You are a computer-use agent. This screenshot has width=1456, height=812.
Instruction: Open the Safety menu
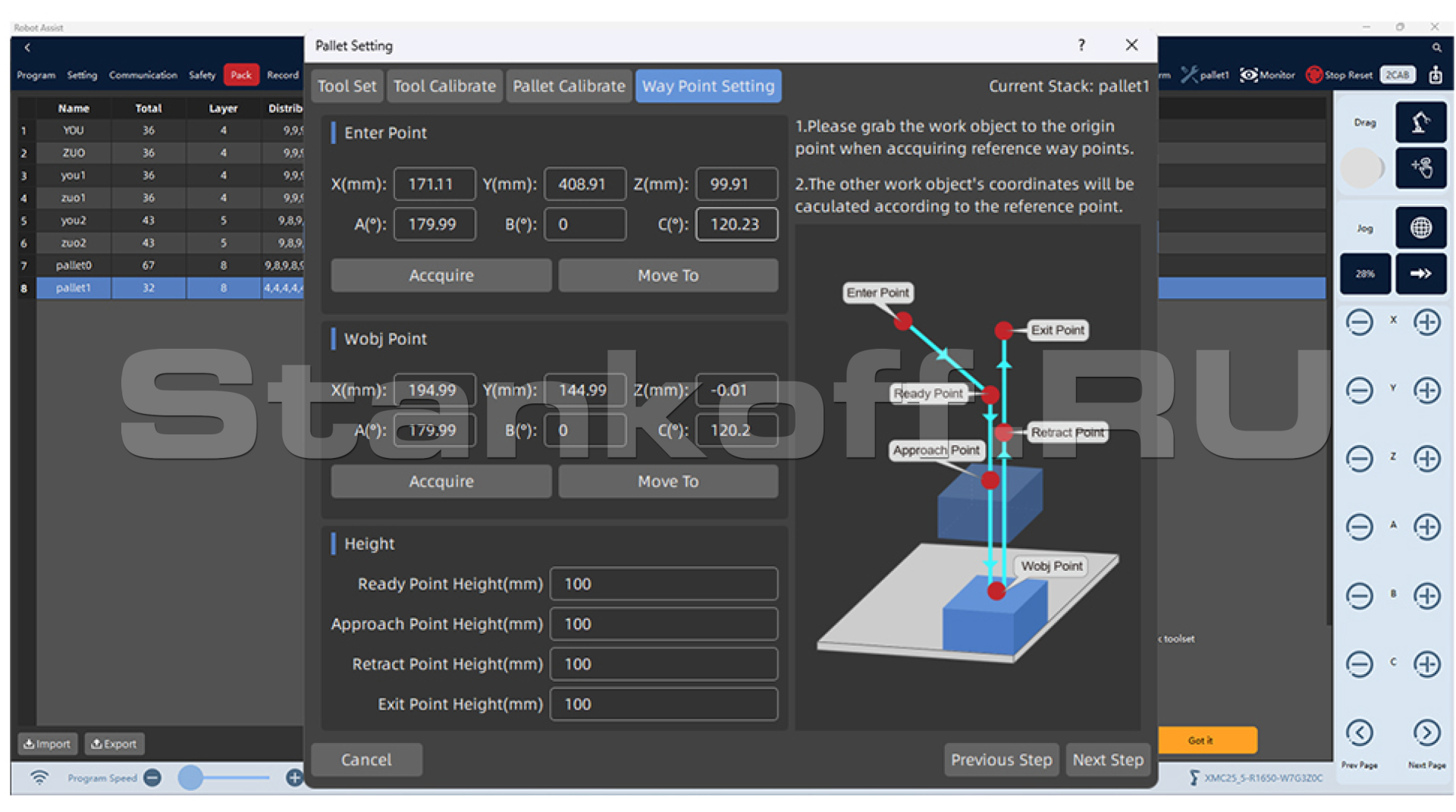coord(202,75)
